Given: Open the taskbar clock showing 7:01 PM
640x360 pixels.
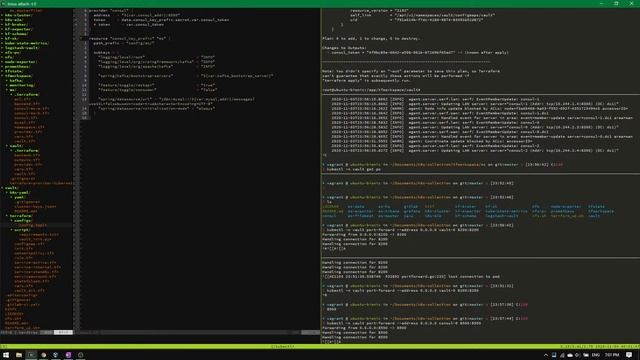Looking at the screenshot, I should pyautogui.click(x=612, y=355).
